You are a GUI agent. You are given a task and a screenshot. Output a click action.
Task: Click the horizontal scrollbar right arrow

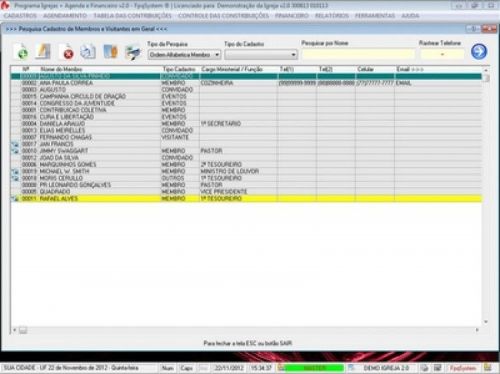click(477, 330)
